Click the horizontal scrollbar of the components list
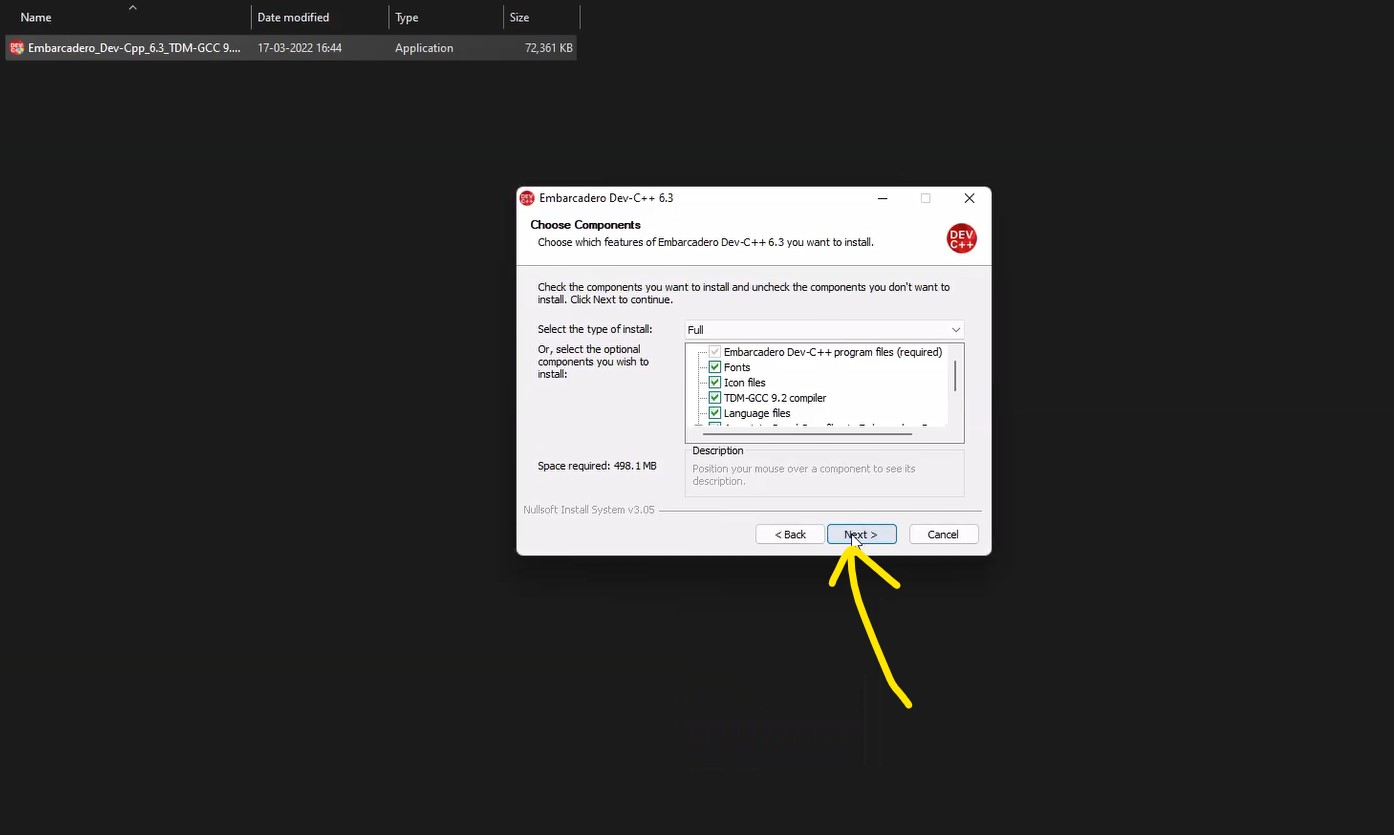Viewport: 1394px width, 835px height. 808,434
